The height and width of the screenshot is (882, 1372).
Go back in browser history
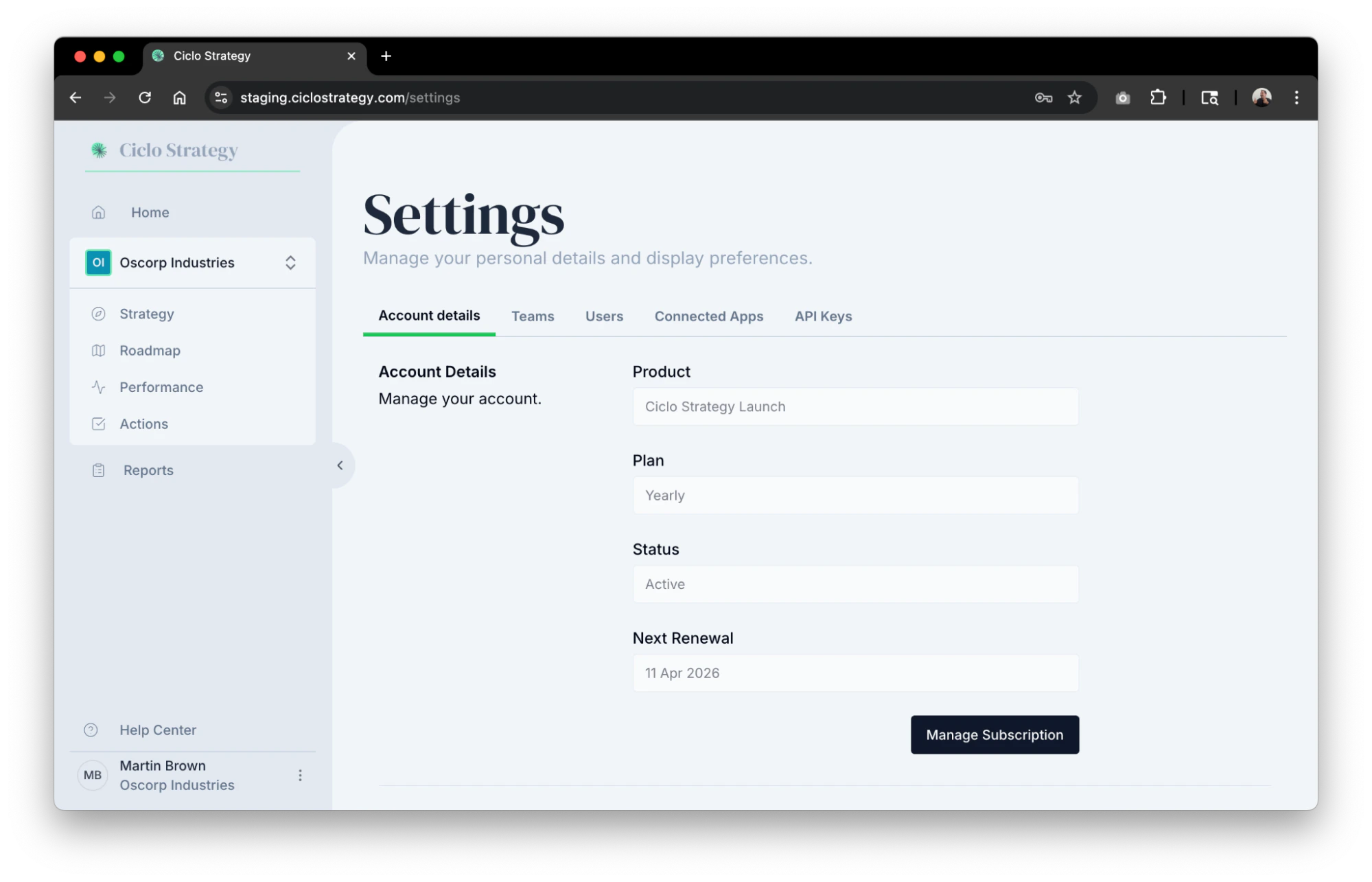coord(75,97)
